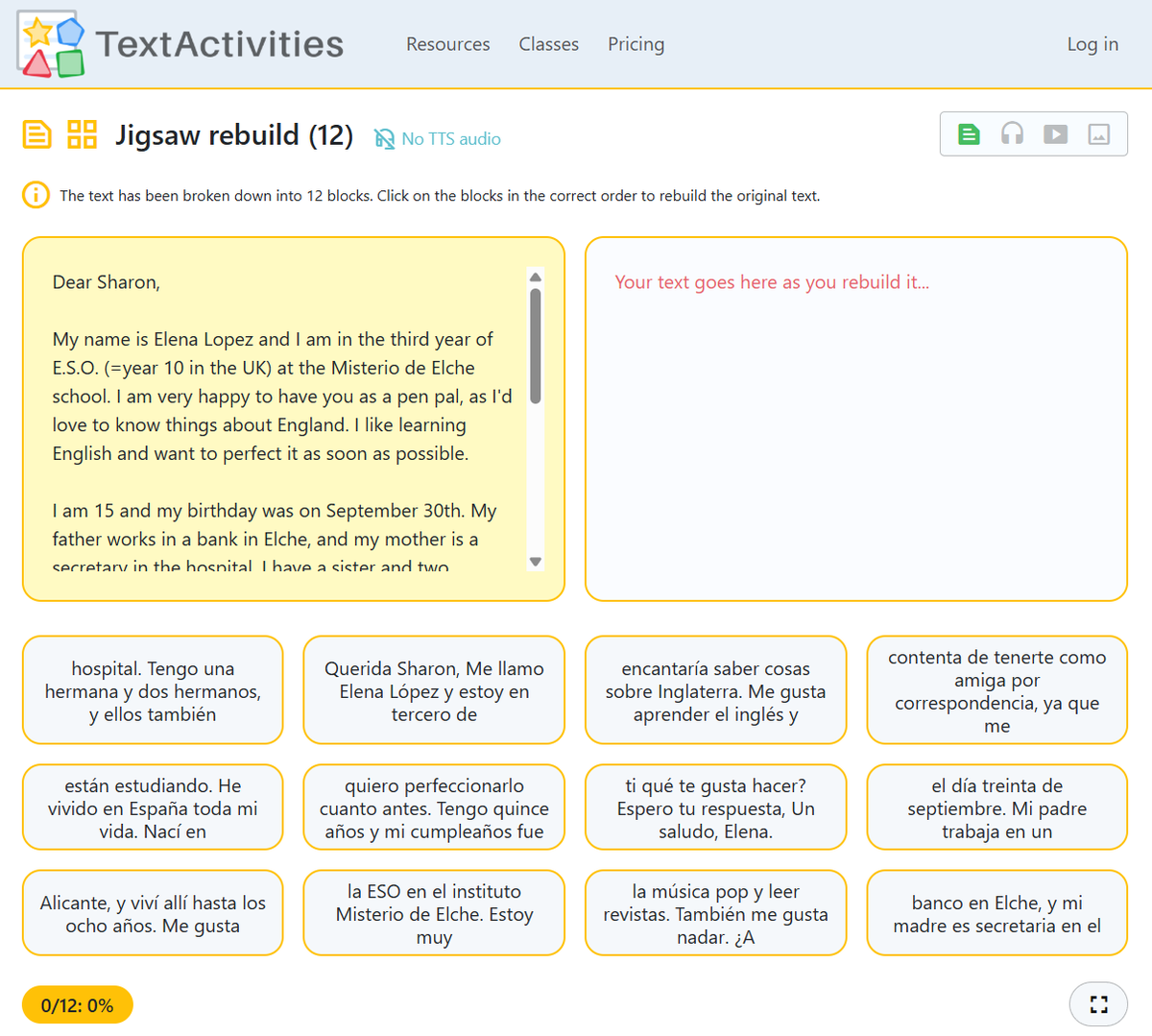Select the block "ti qué te gusta hacer?"

click(x=715, y=807)
